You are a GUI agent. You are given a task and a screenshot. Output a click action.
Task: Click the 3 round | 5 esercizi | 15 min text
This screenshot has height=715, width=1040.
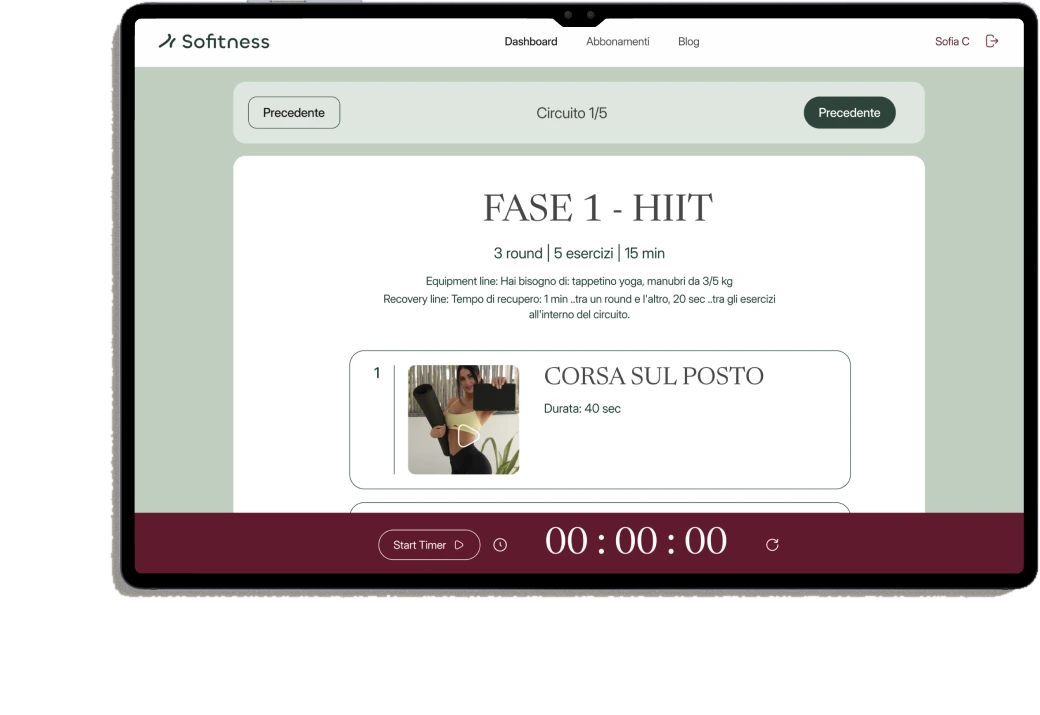click(x=579, y=253)
